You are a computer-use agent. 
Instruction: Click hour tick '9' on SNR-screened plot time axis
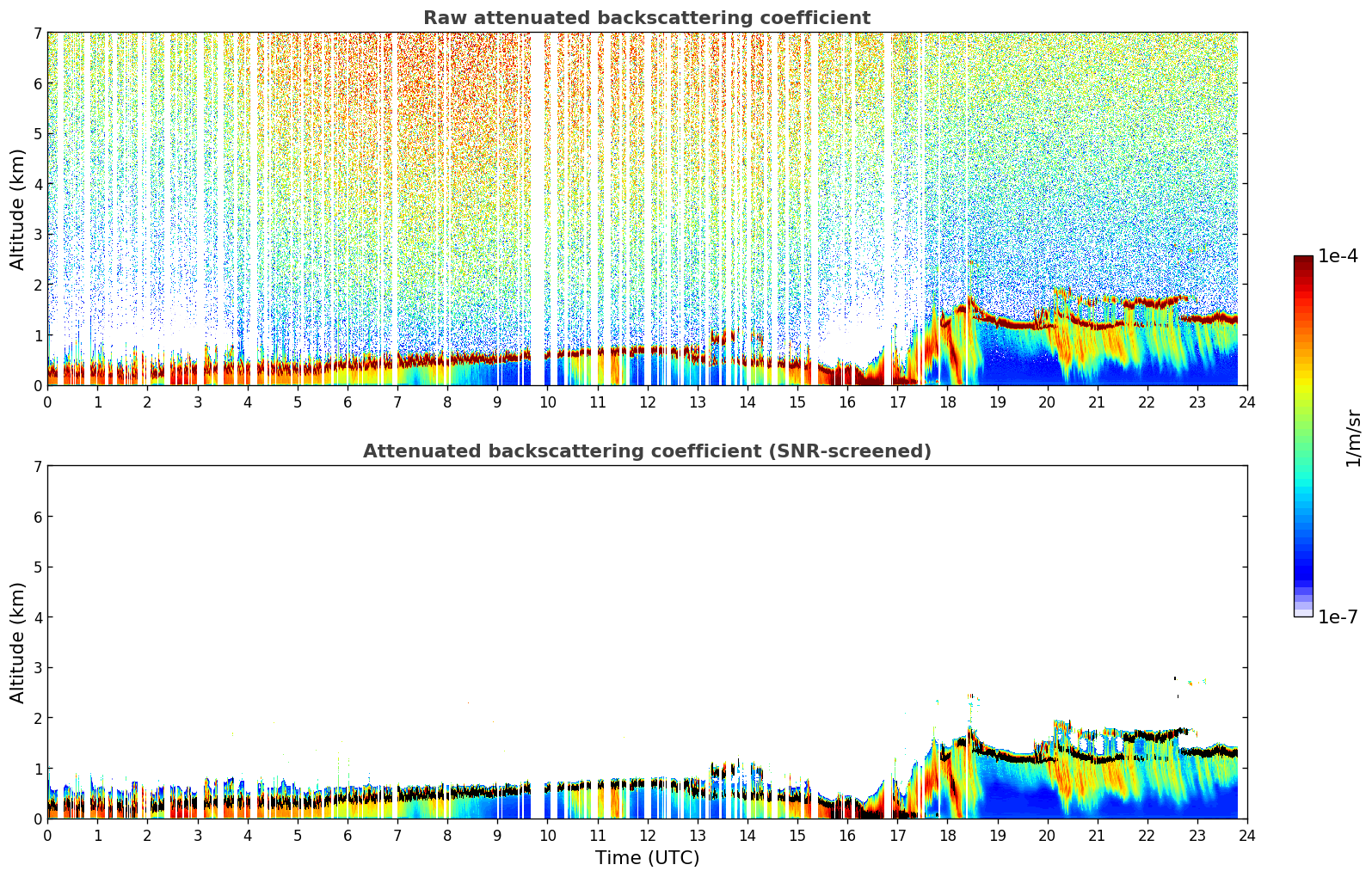coord(497,835)
